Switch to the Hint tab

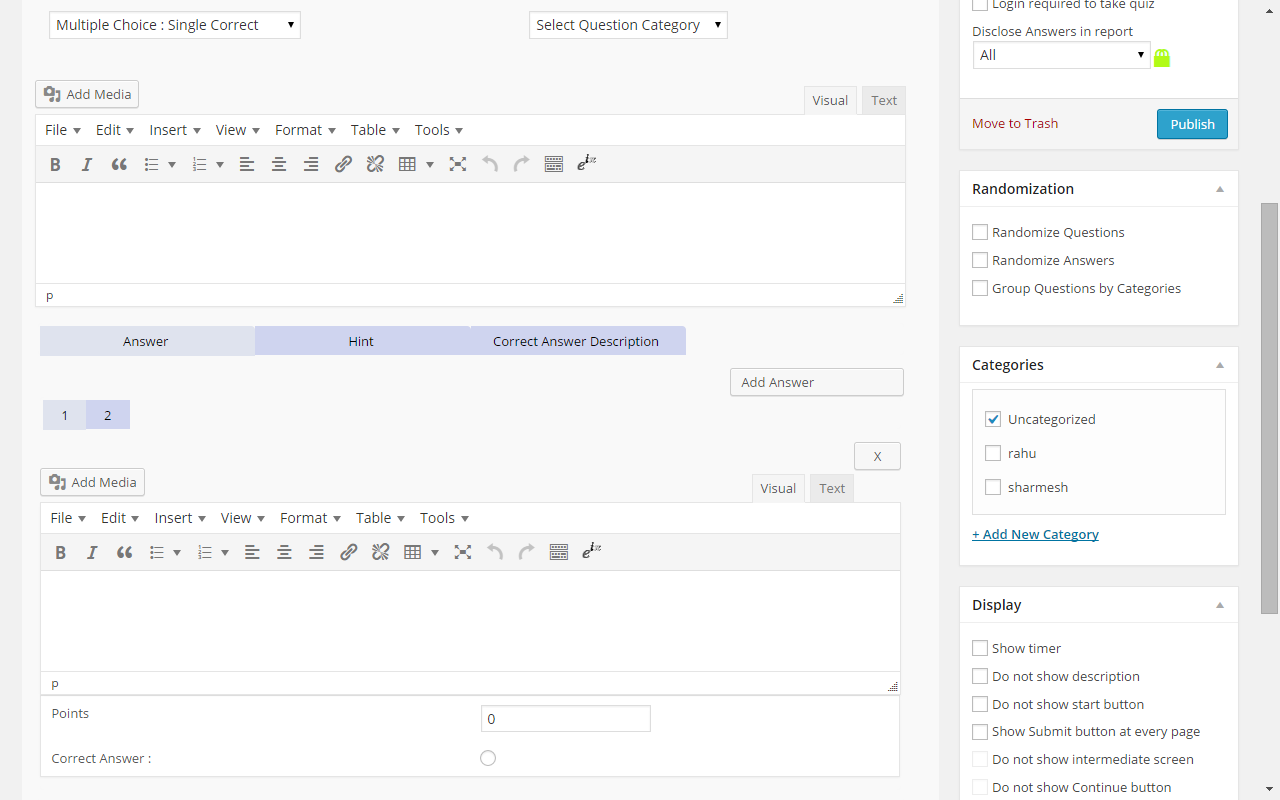pos(361,341)
